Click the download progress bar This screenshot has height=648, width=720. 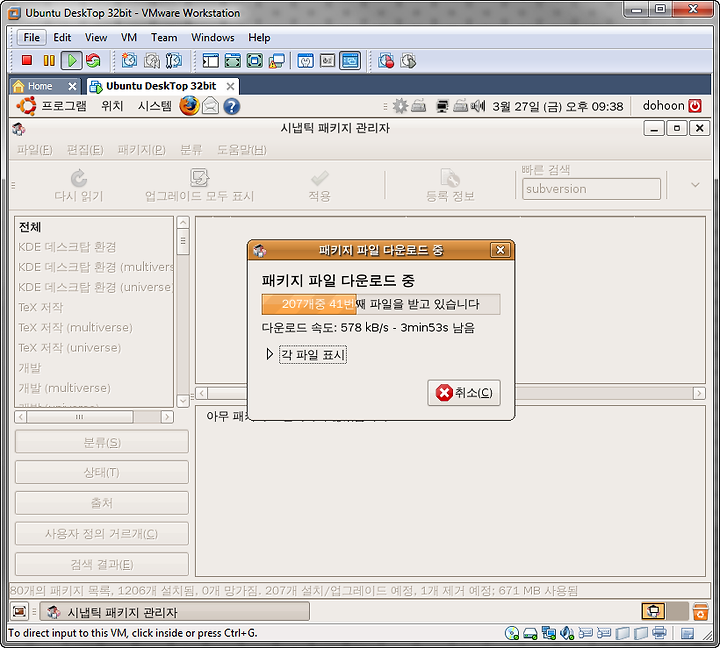[381, 304]
